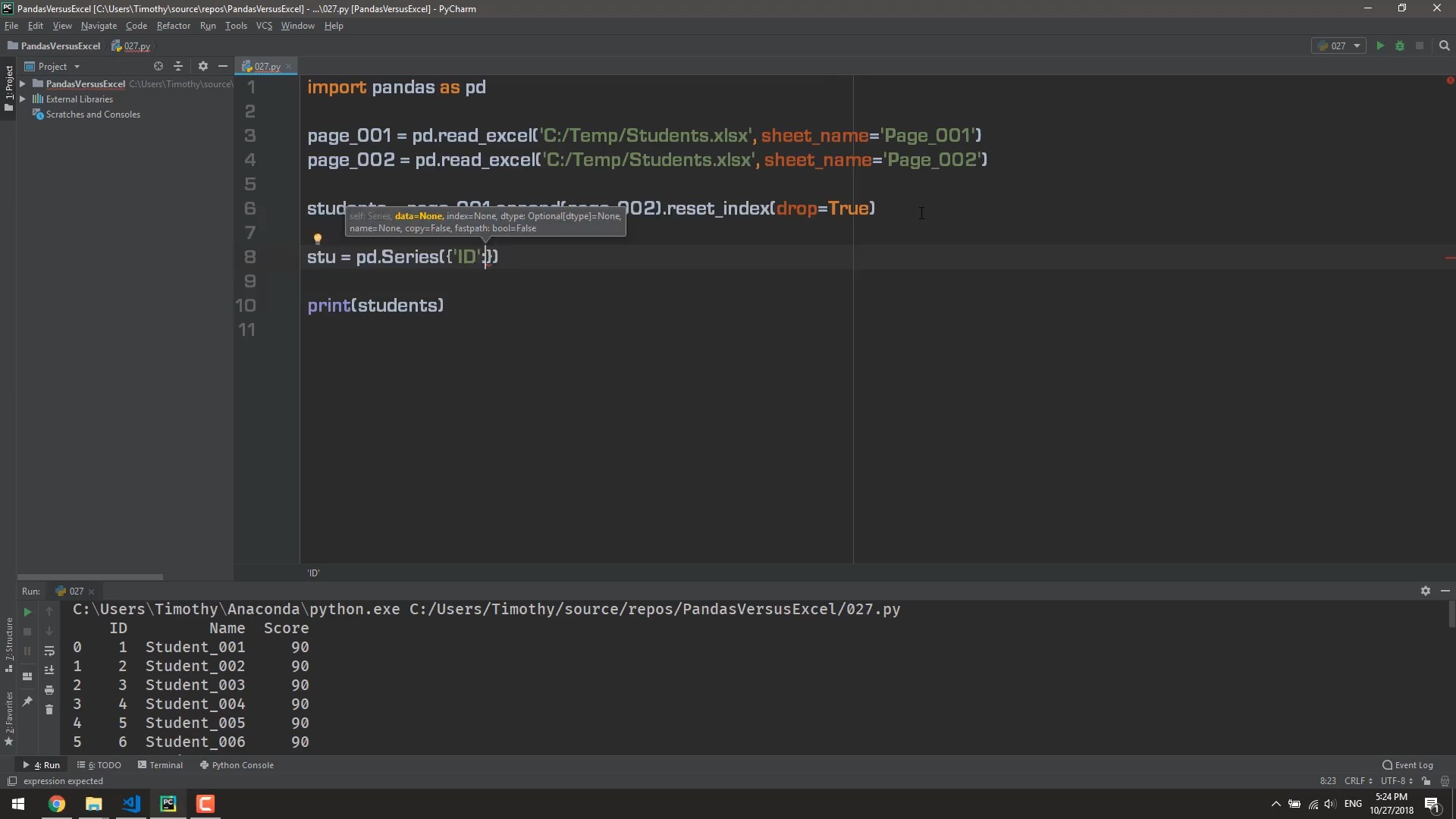Image resolution: width=1456 pixels, height=819 pixels.
Task: Open the Refactor menu
Action: click(x=174, y=26)
